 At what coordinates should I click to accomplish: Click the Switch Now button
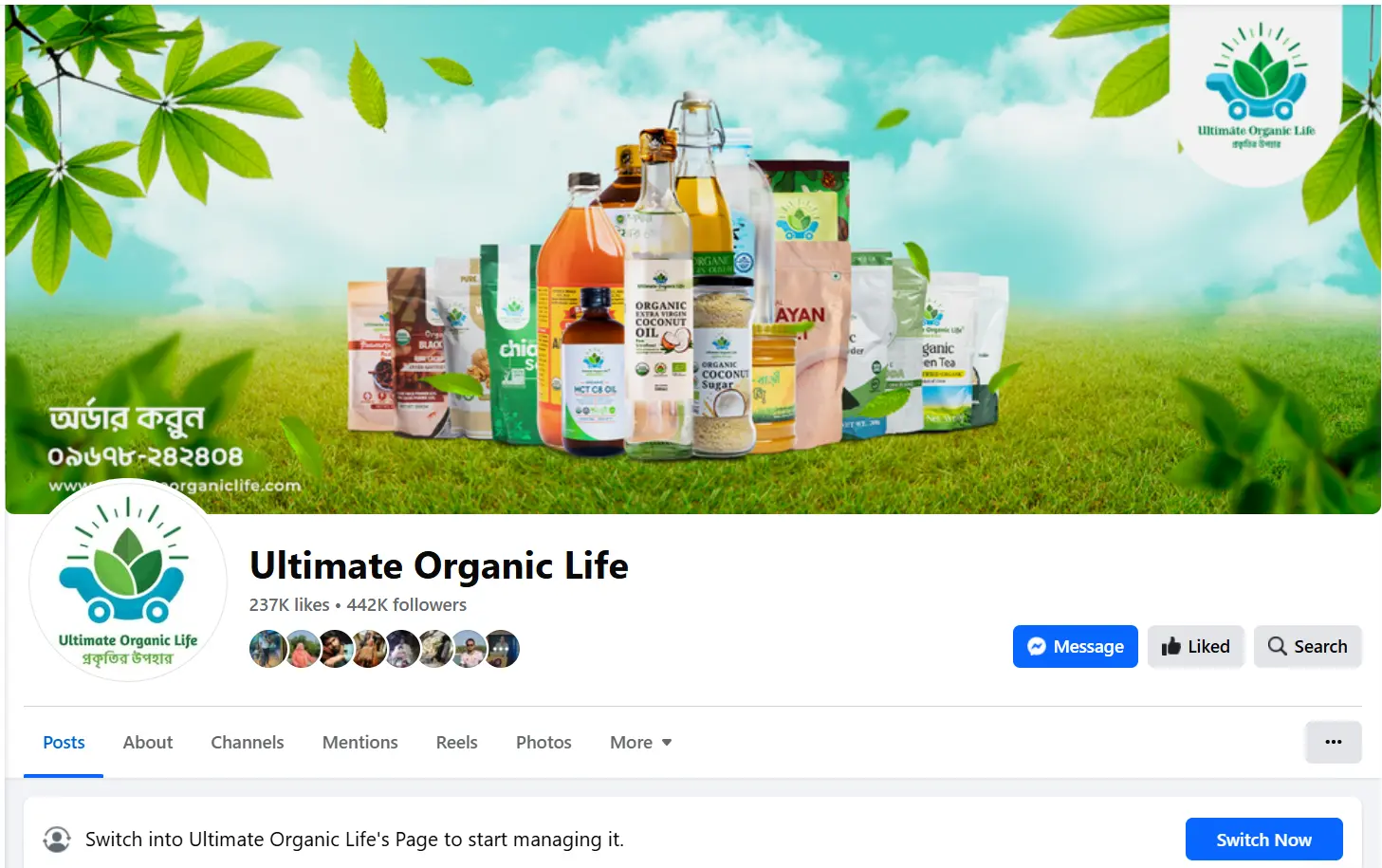coord(1263,840)
